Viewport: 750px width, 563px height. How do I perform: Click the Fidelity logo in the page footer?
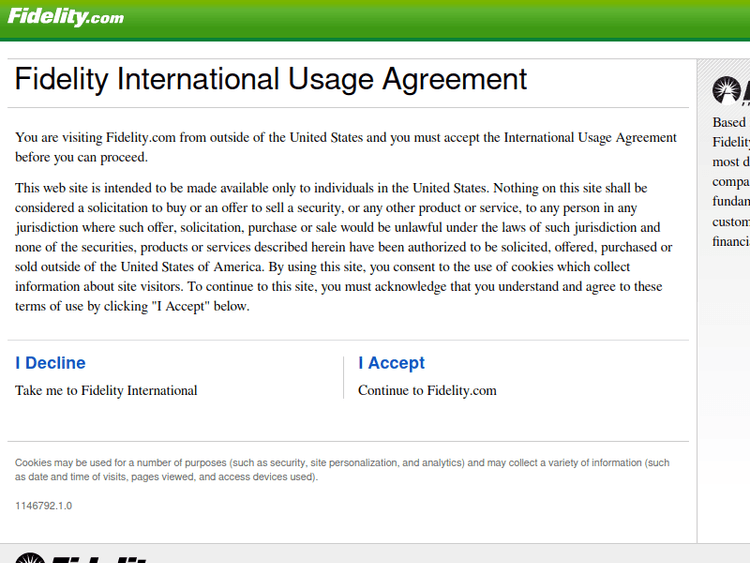tap(80, 556)
